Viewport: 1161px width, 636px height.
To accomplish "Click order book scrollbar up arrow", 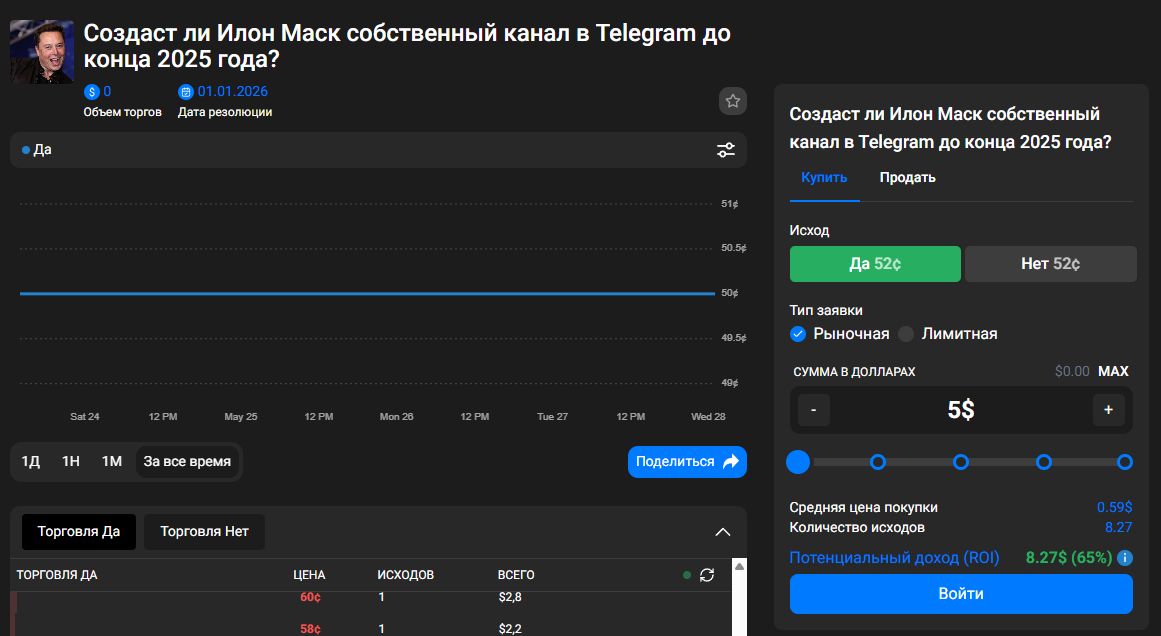I will 738,566.
